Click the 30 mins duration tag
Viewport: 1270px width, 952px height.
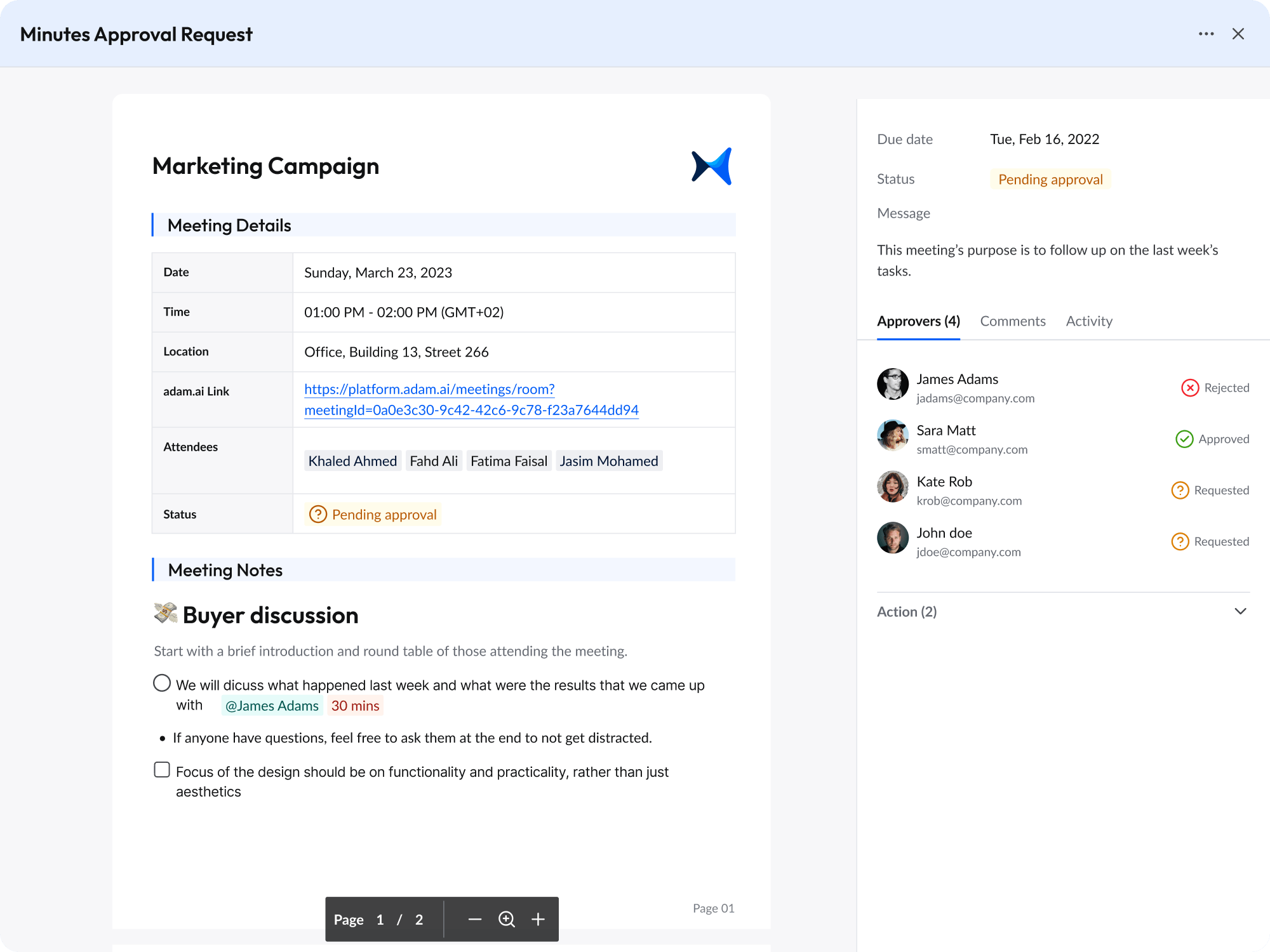(355, 705)
